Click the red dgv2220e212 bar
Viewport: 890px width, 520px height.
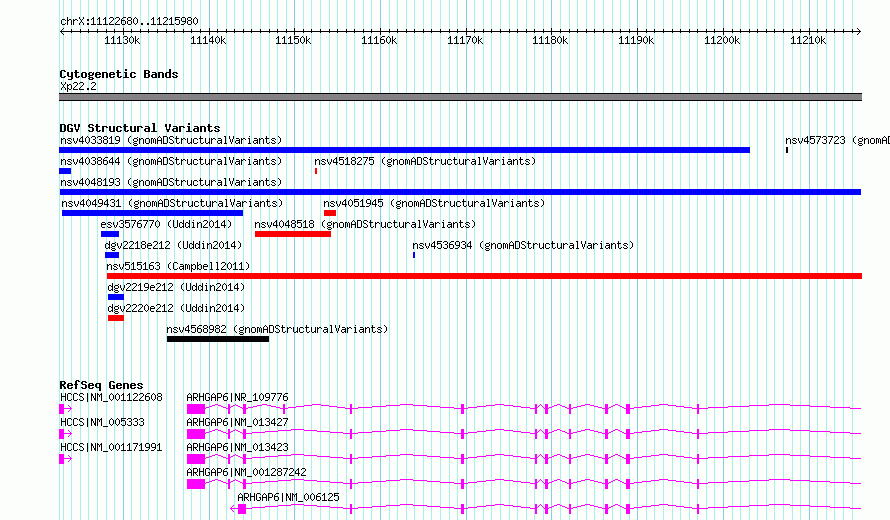coord(116,318)
